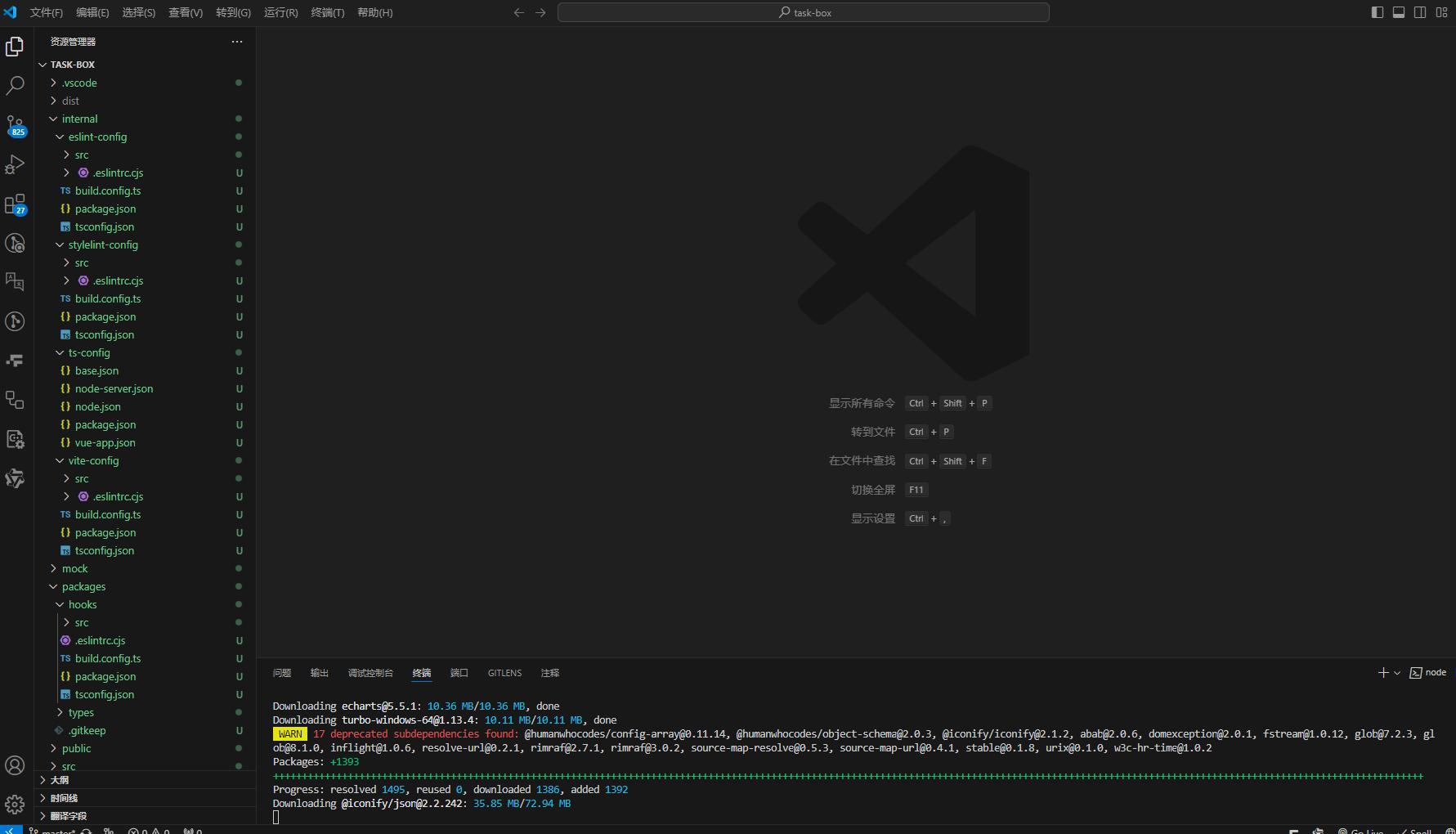Expand the dist folder
The width and height of the screenshot is (1456, 834).
[x=146, y=101]
